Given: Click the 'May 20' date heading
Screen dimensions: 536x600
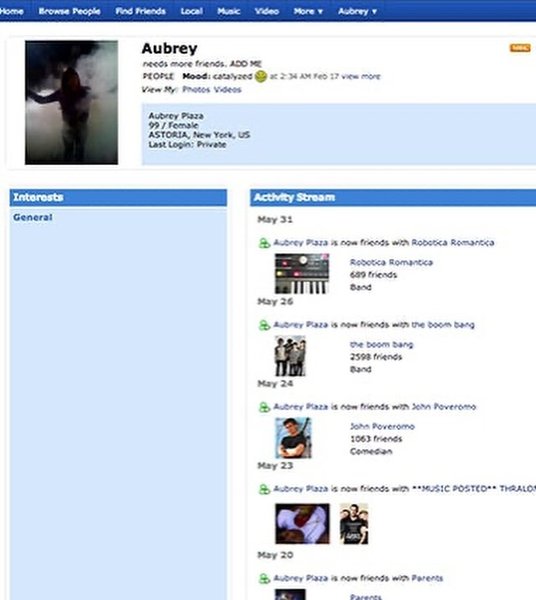Looking at the screenshot, I should click(x=275, y=555).
